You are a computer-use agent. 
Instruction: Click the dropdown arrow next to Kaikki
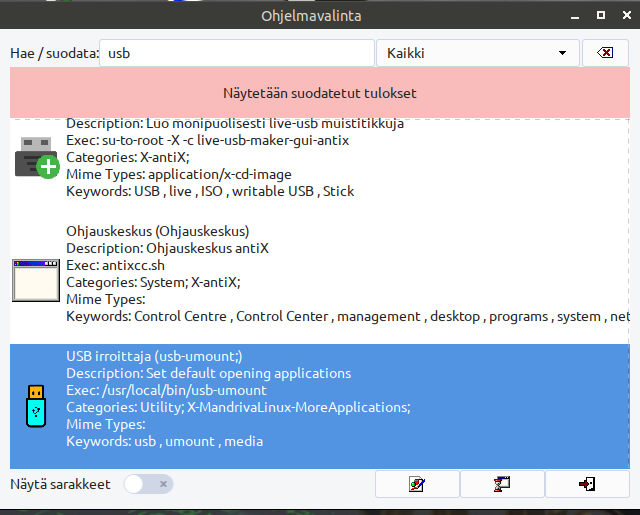point(562,53)
